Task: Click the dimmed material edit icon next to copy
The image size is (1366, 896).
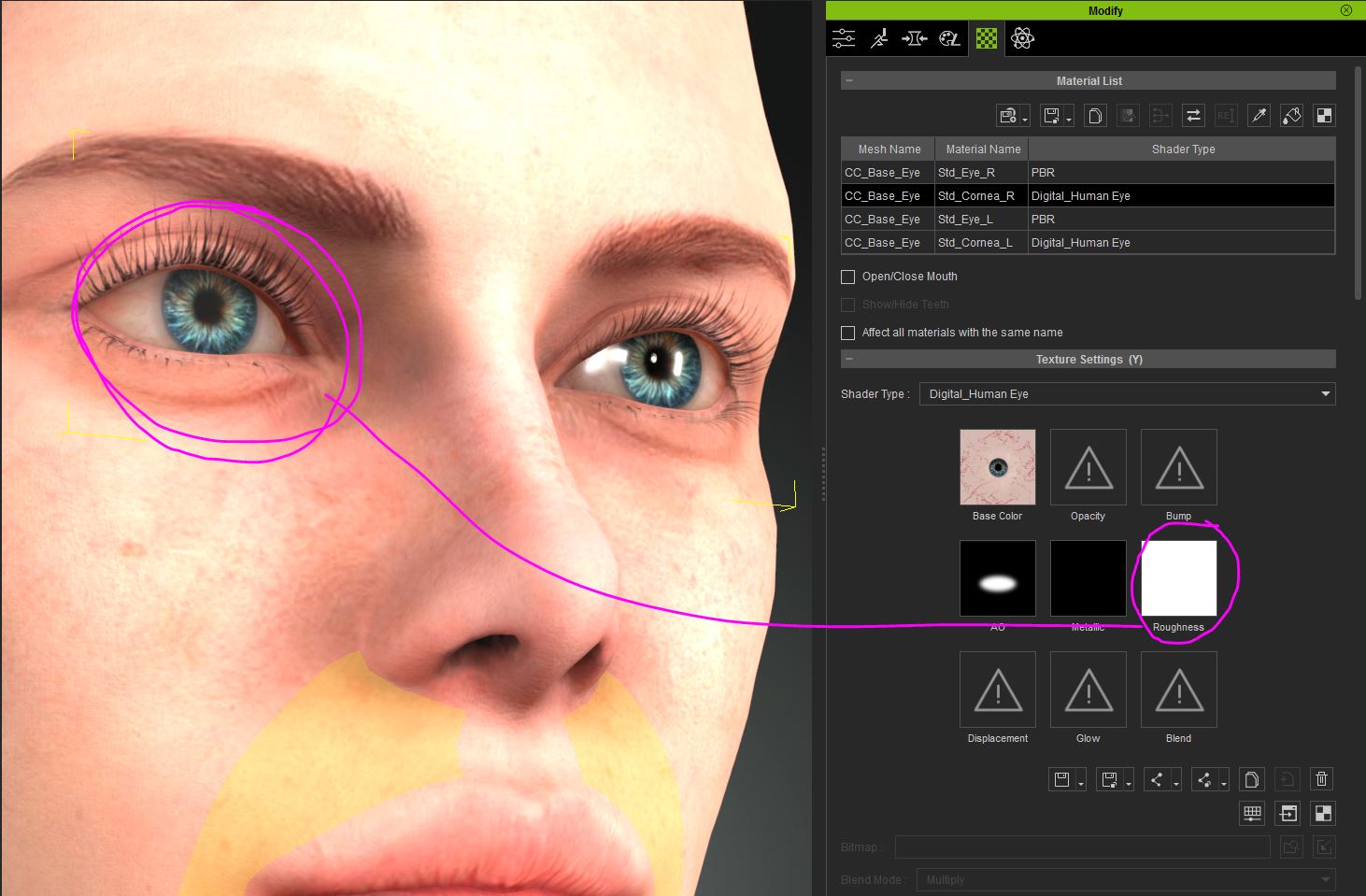Action: click(x=1128, y=116)
